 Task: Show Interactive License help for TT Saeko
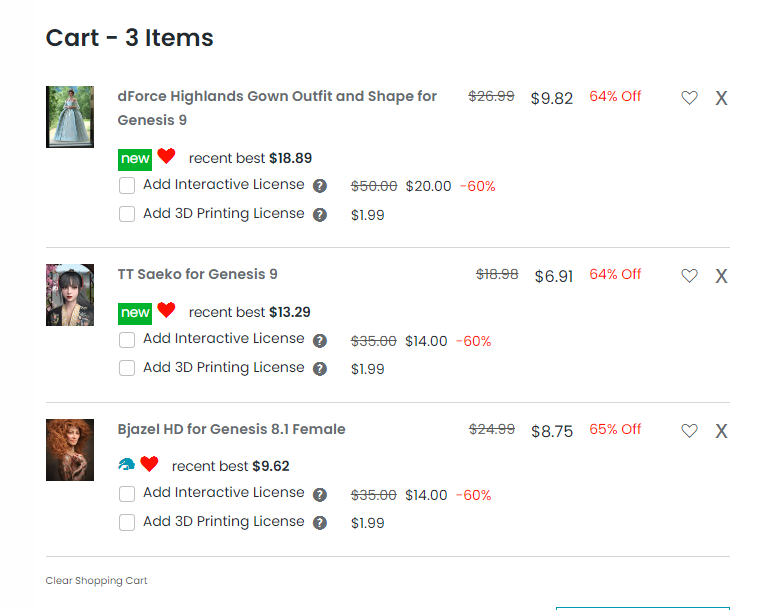pyautogui.click(x=320, y=341)
